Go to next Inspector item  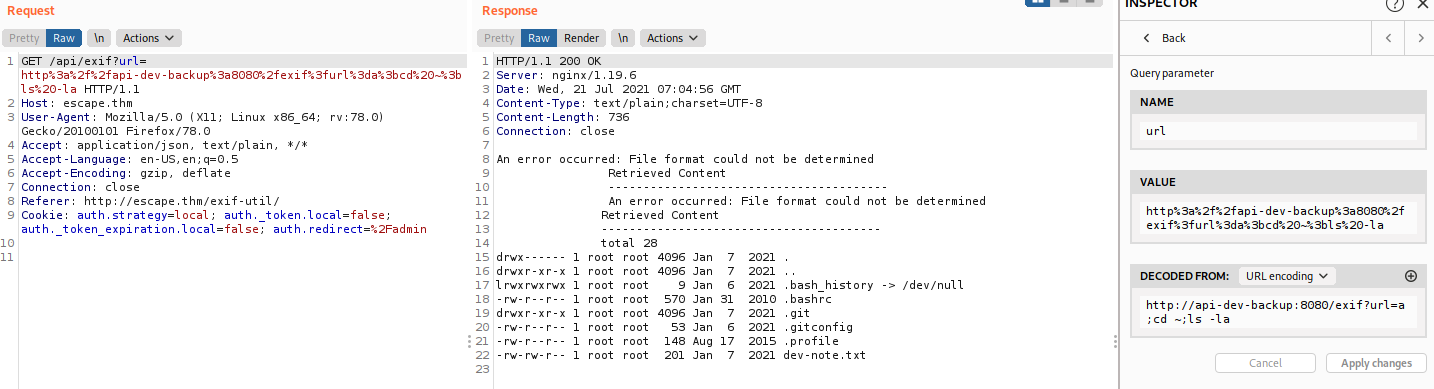pos(1420,38)
